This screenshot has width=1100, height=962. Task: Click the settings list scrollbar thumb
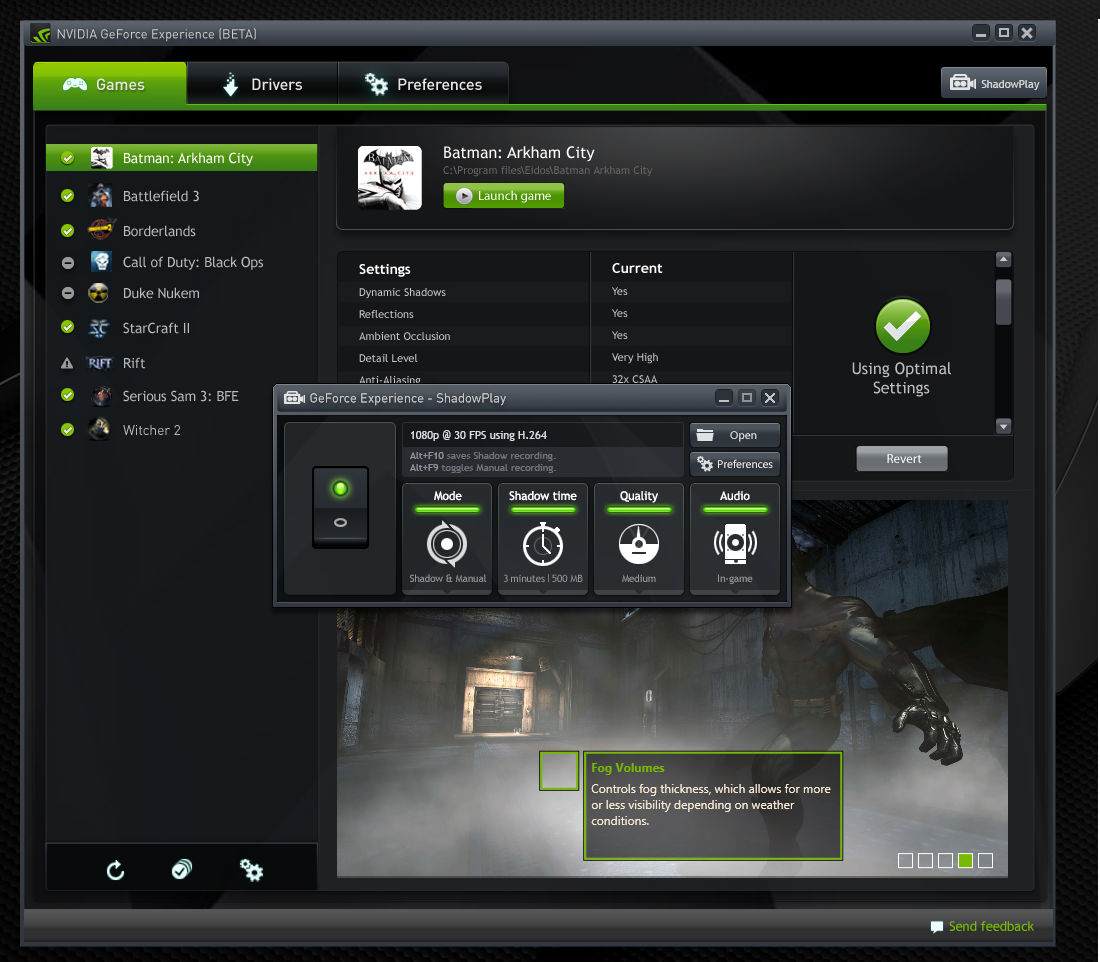(1004, 302)
